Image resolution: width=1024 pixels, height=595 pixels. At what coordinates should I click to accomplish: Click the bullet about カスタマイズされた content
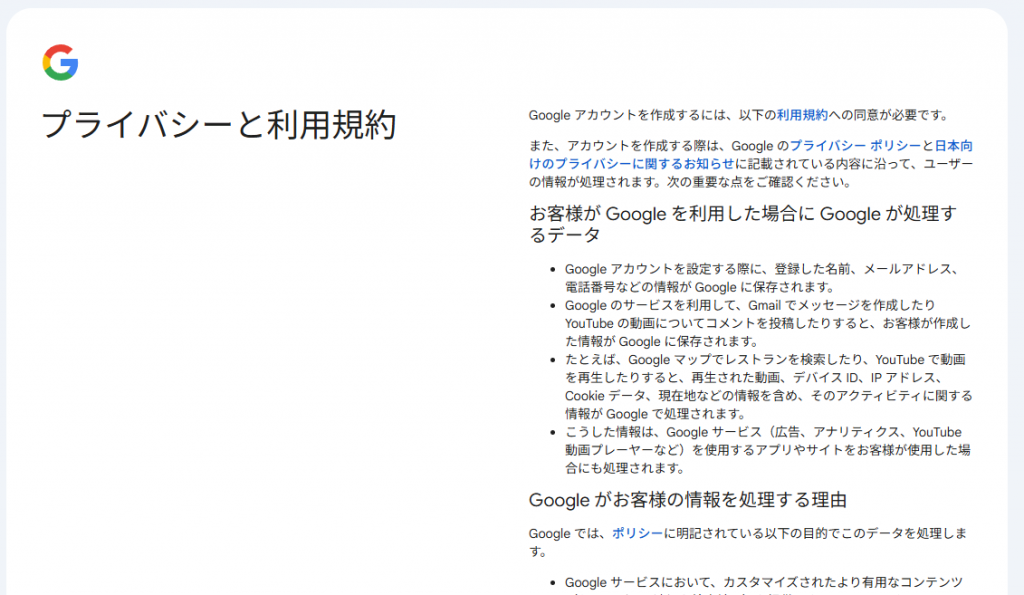coord(763,583)
